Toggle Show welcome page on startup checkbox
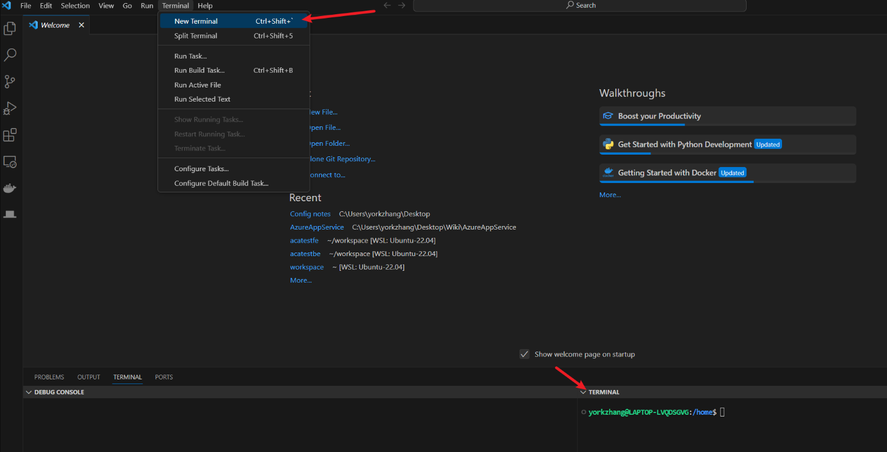Screen dimensions: 887x452 click(524, 354)
